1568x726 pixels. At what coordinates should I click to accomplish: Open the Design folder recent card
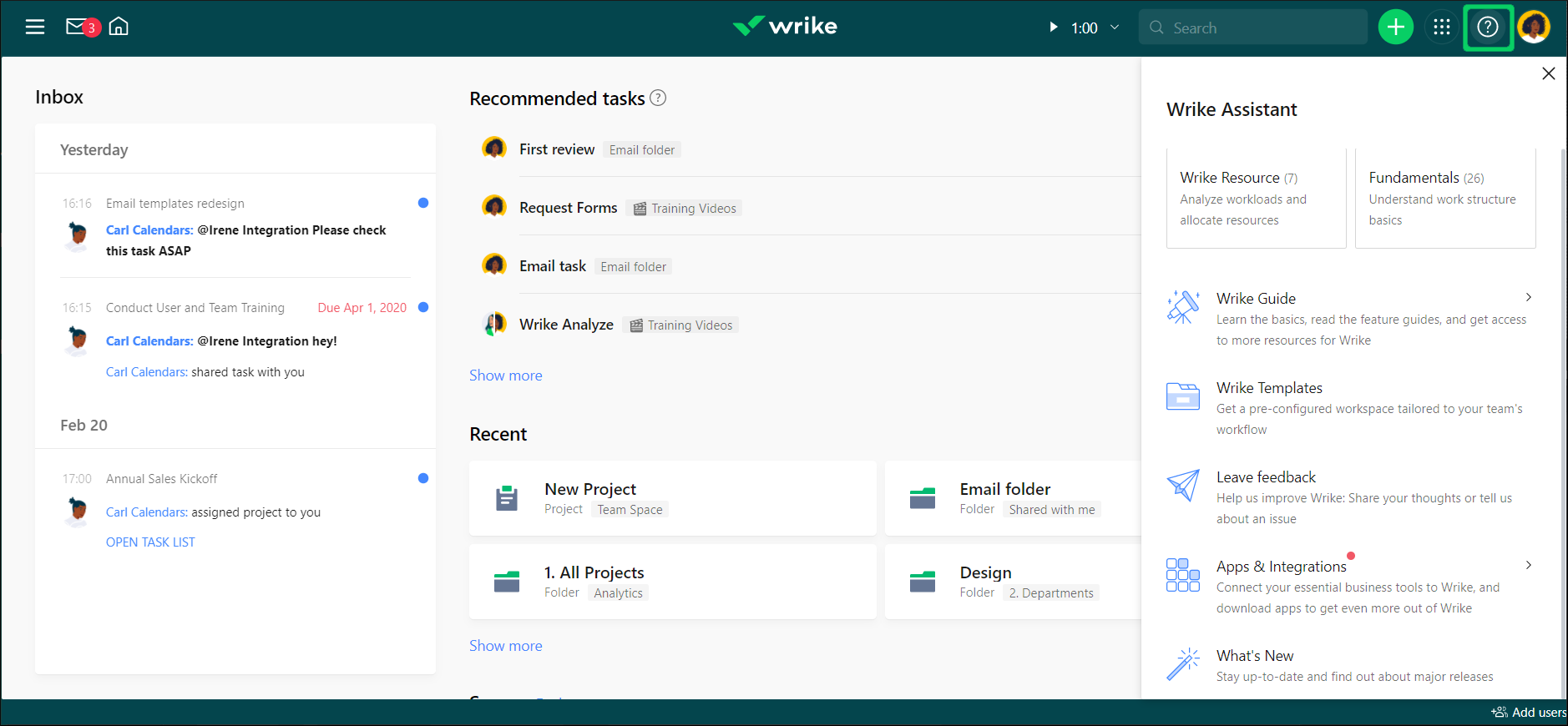click(x=1013, y=582)
